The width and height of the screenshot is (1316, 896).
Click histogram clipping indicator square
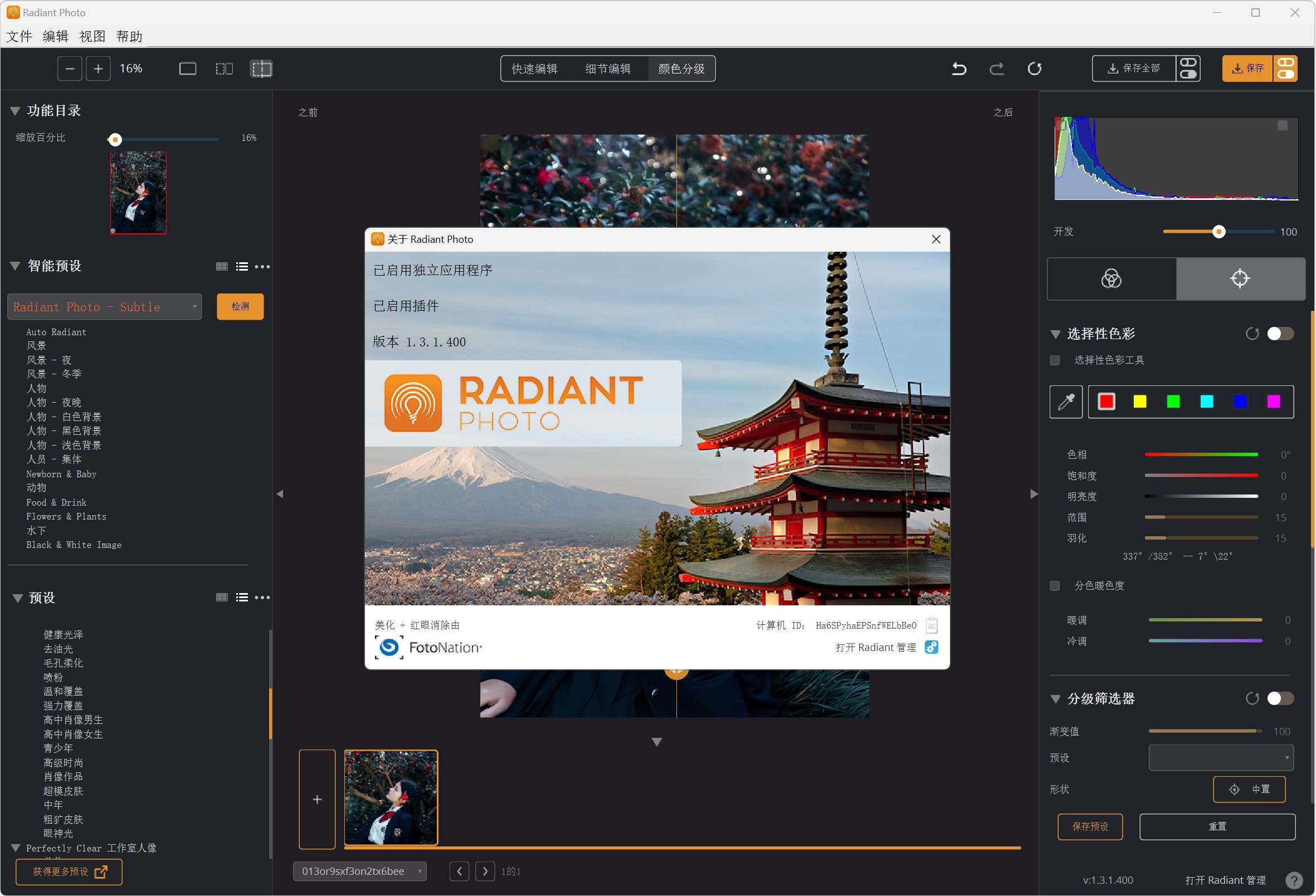(x=1283, y=126)
